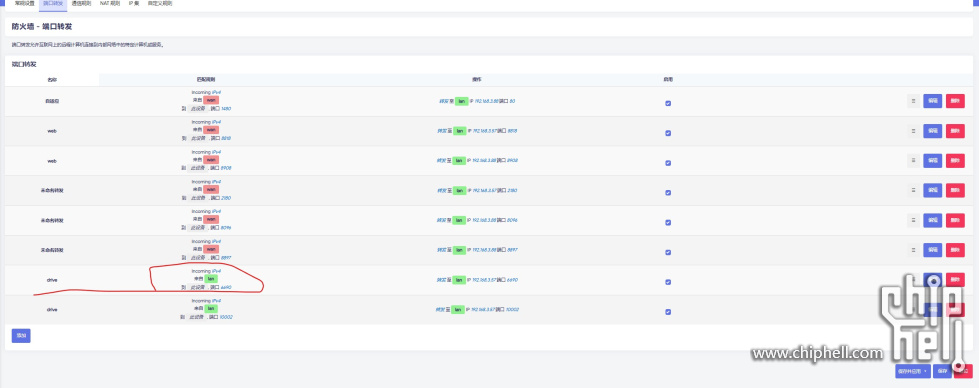This screenshot has width=979, height=388.
Task: Click the first drive rule name
Action: pos(52,280)
